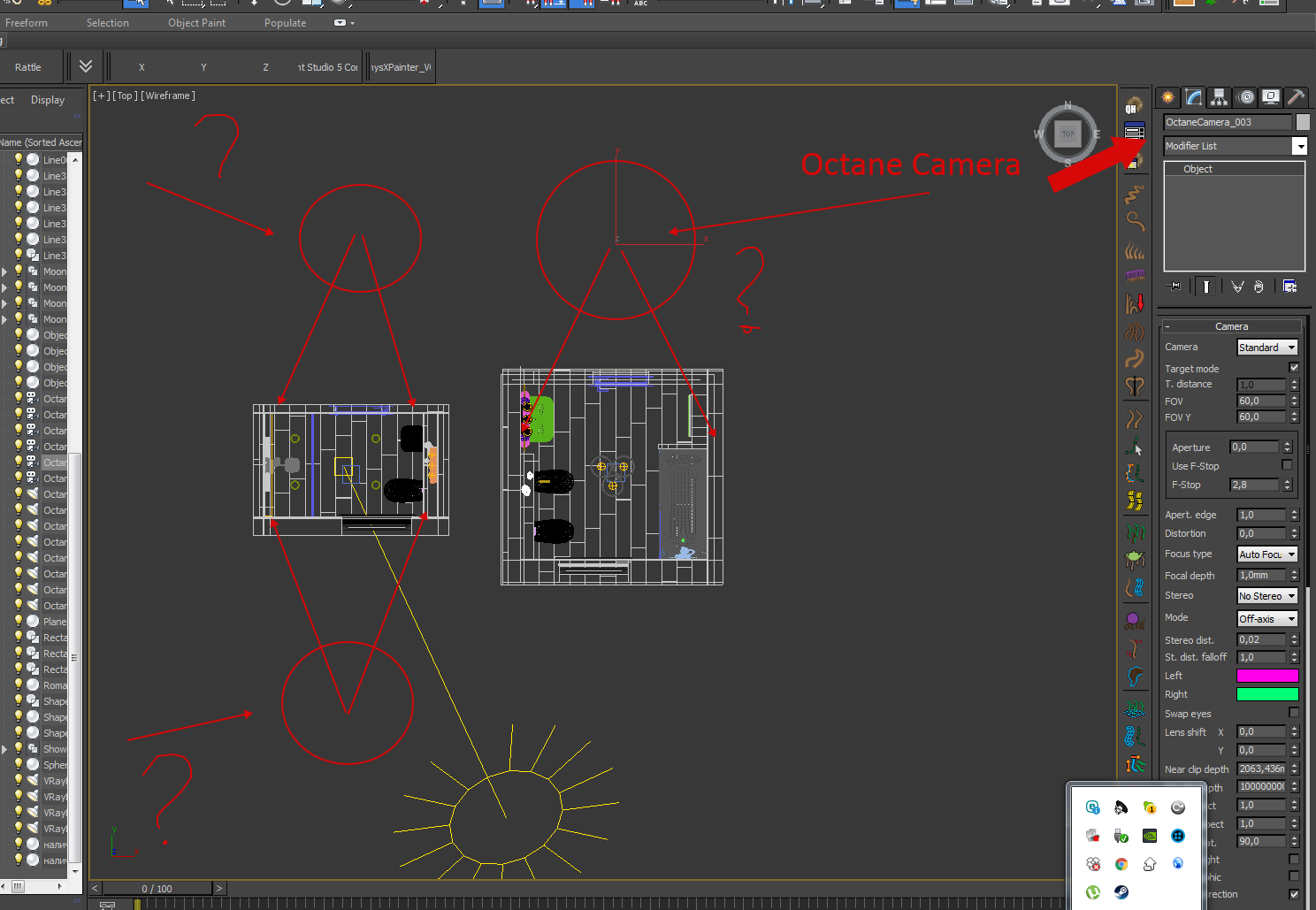This screenshot has height=910, width=1316.
Task: Toggle light bulb visibility for Plane row
Action: pyautogui.click(x=18, y=621)
